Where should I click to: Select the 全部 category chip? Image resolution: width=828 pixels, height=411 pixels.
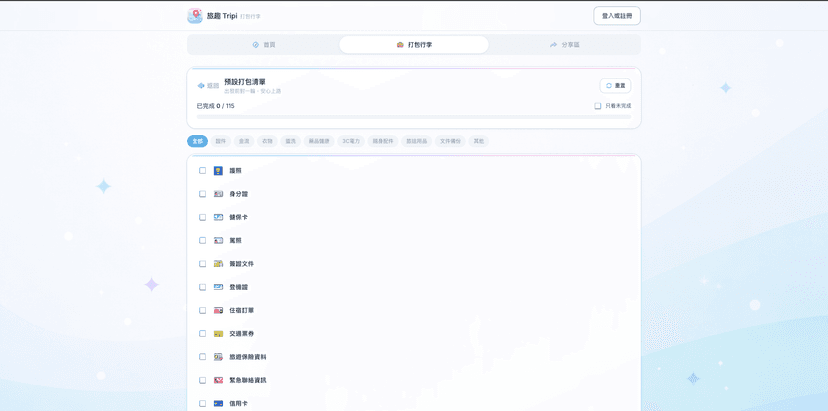pyautogui.click(x=197, y=141)
